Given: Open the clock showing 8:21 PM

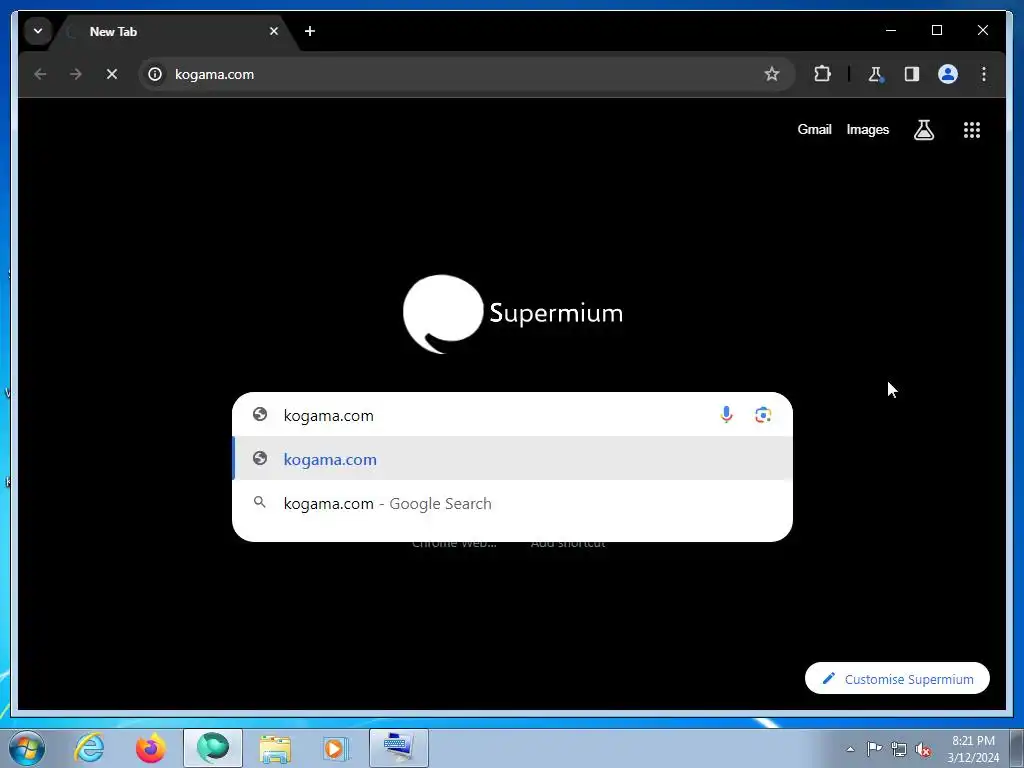Looking at the screenshot, I should click(x=973, y=748).
